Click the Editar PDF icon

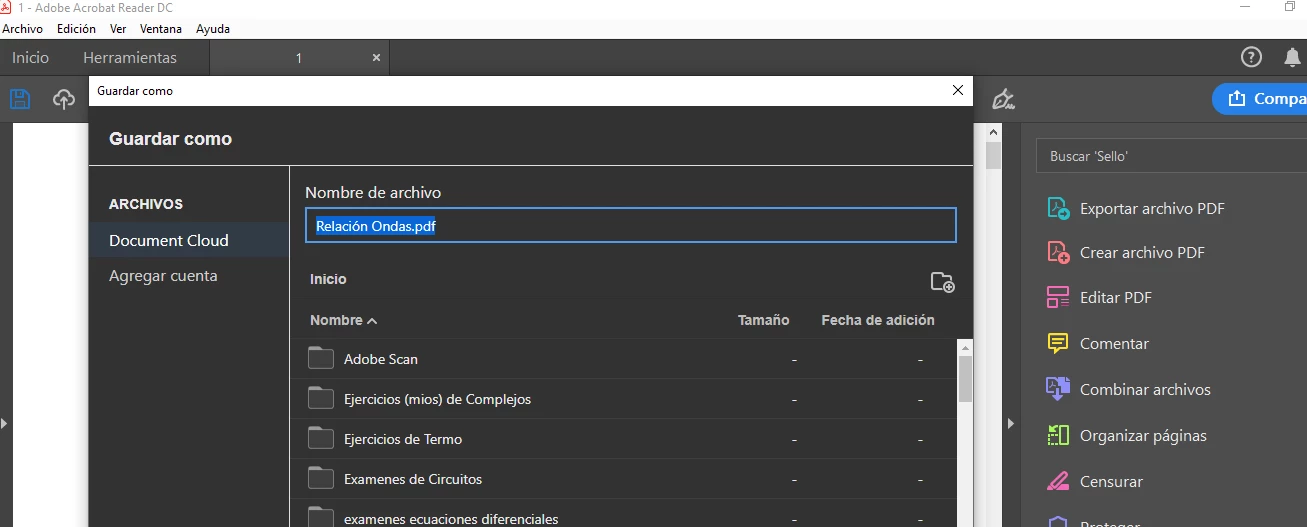(x=1058, y=297)
